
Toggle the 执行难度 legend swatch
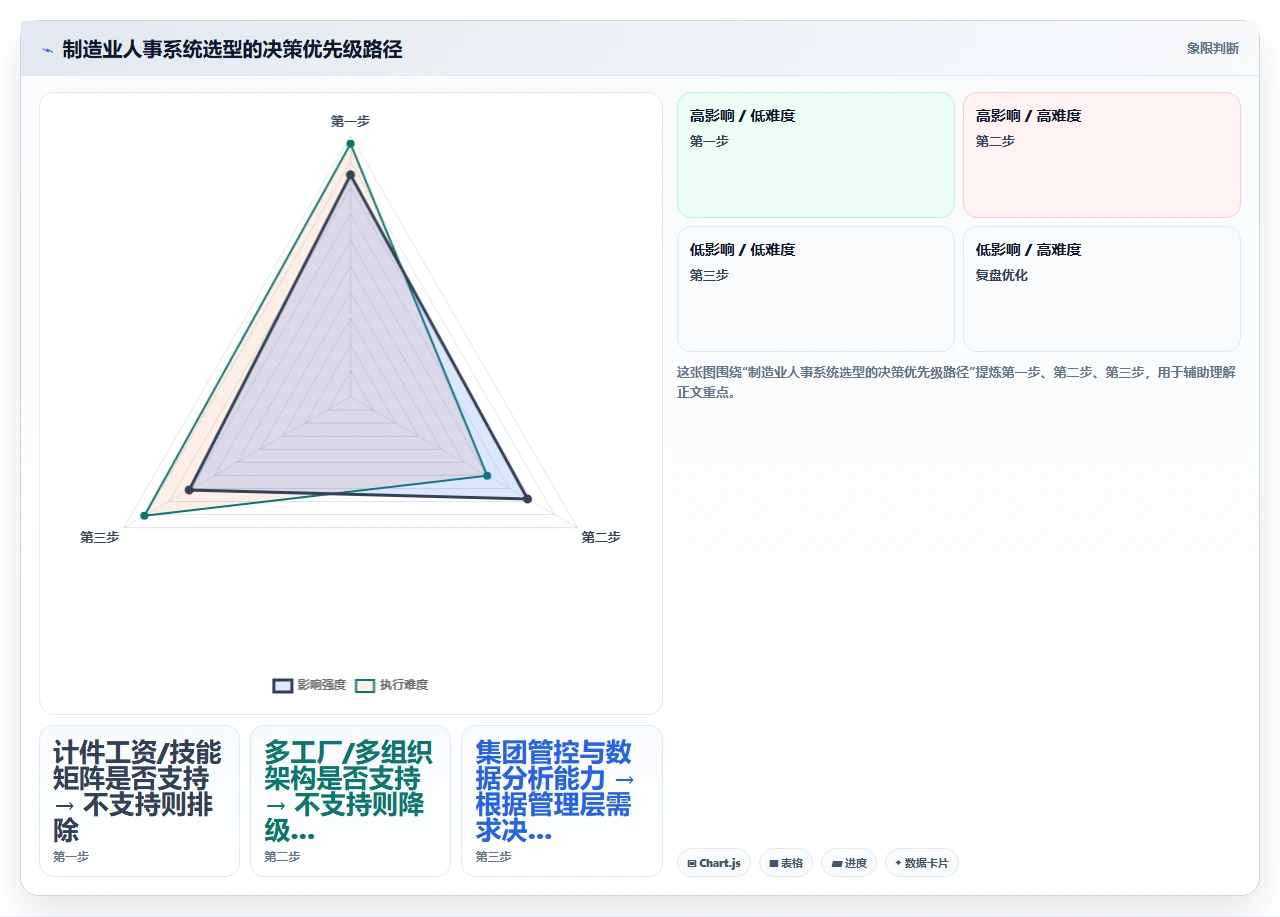point(365,685)
